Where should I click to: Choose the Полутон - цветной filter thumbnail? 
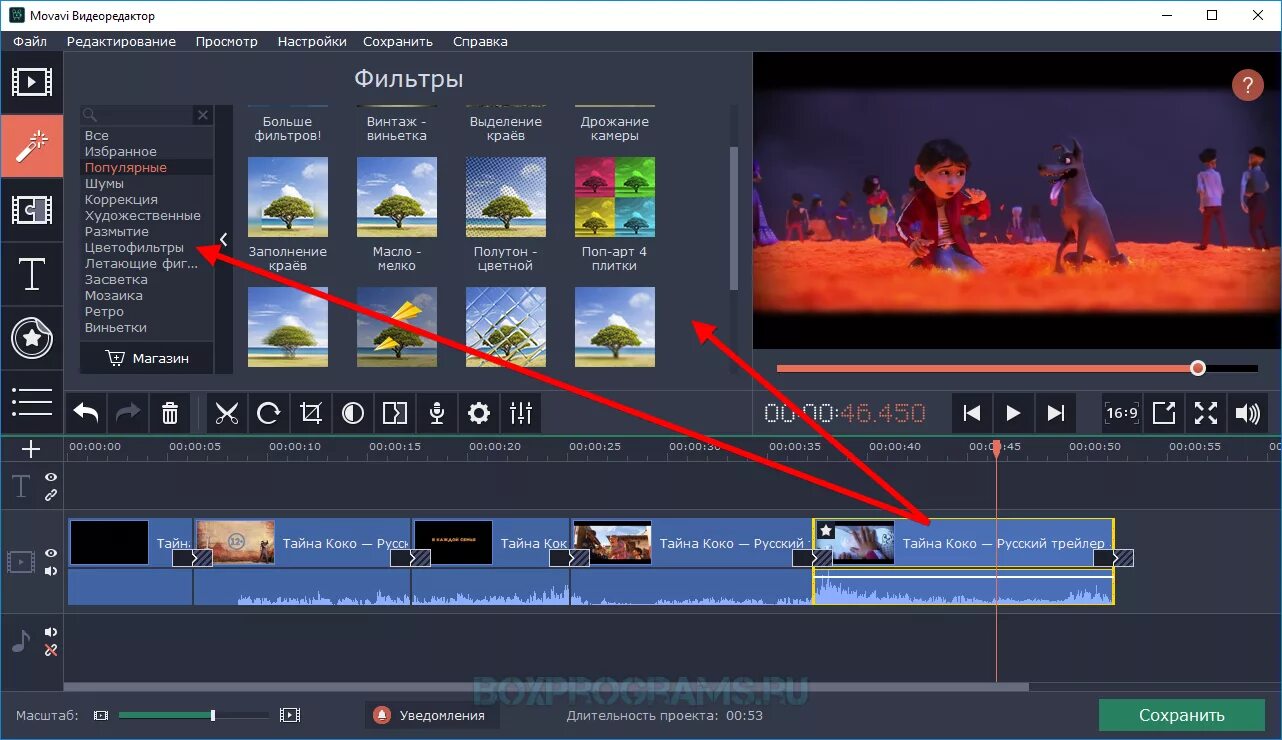(x=506, y=197)
